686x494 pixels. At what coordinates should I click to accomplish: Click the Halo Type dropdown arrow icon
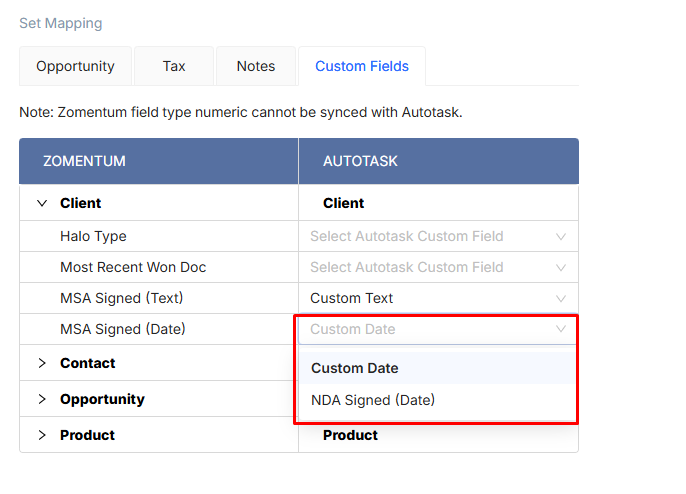[x=561, y=237]
